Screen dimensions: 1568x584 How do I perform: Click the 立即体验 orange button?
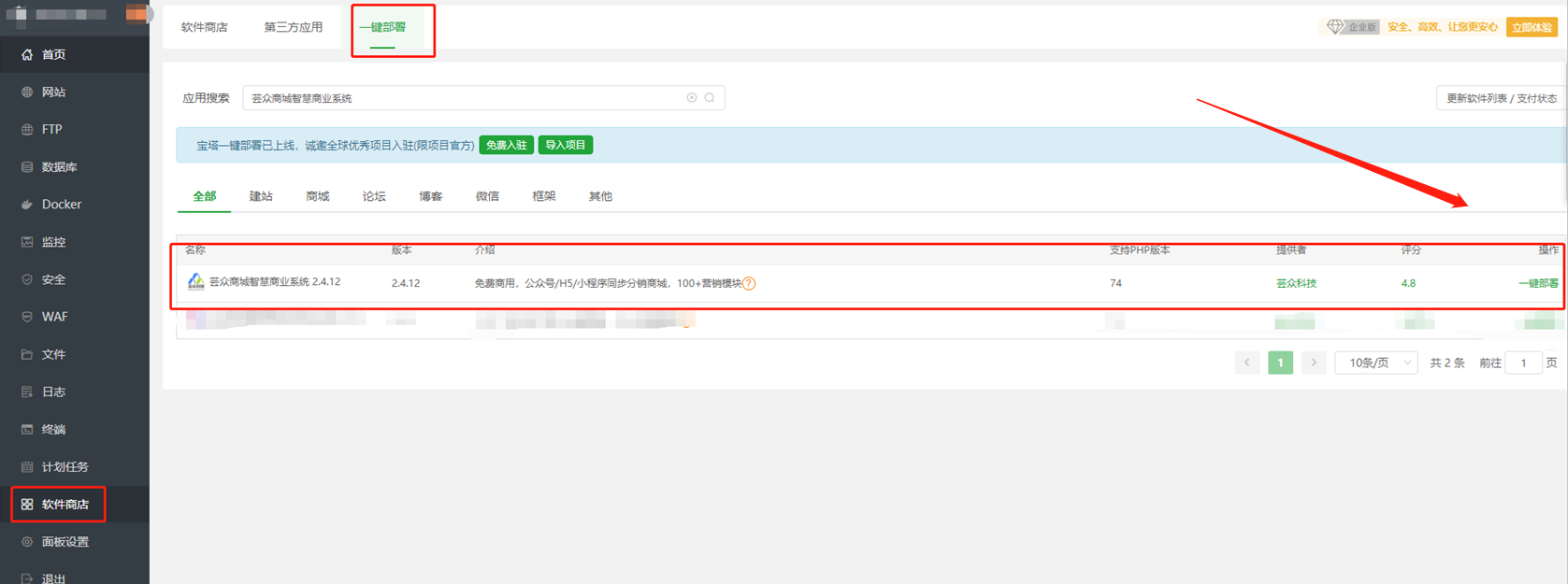(1532, 27)
